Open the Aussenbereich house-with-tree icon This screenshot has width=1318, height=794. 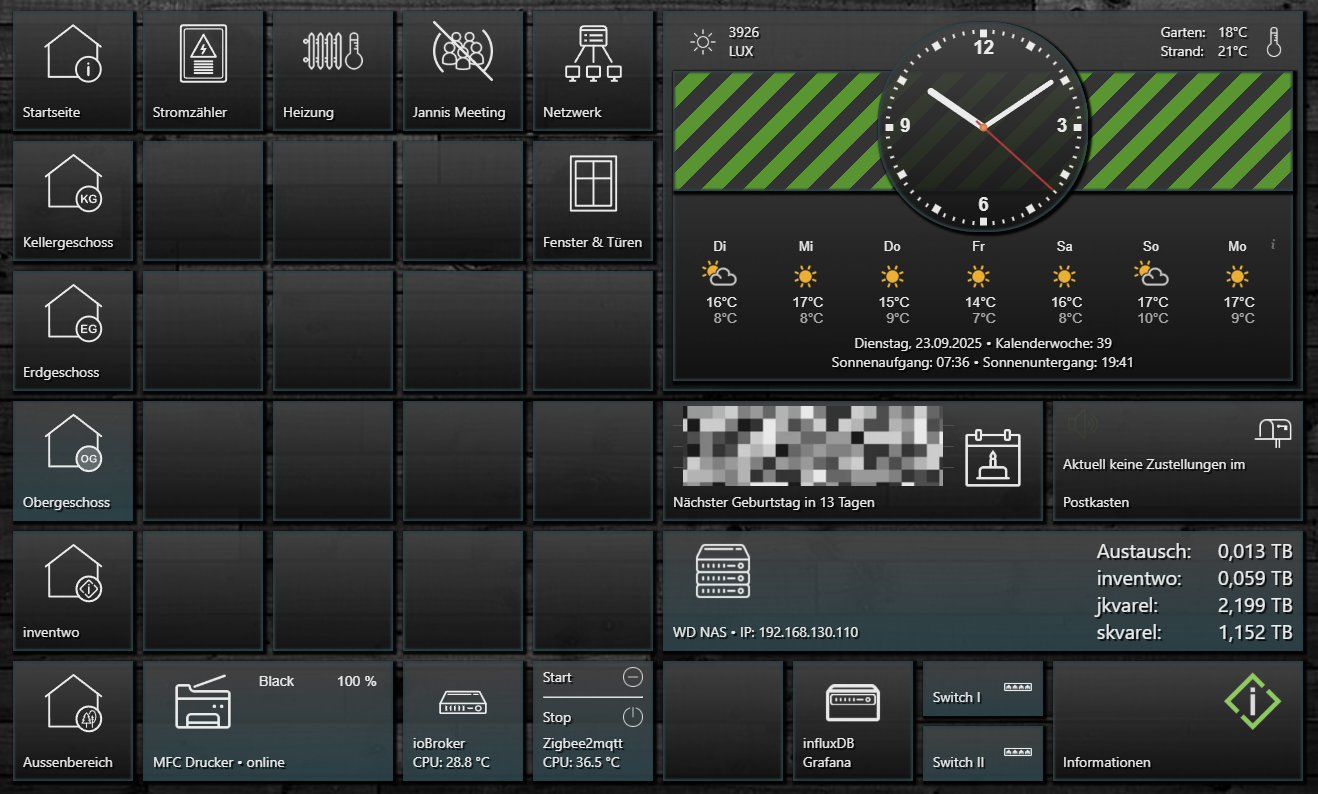[73, 702]
